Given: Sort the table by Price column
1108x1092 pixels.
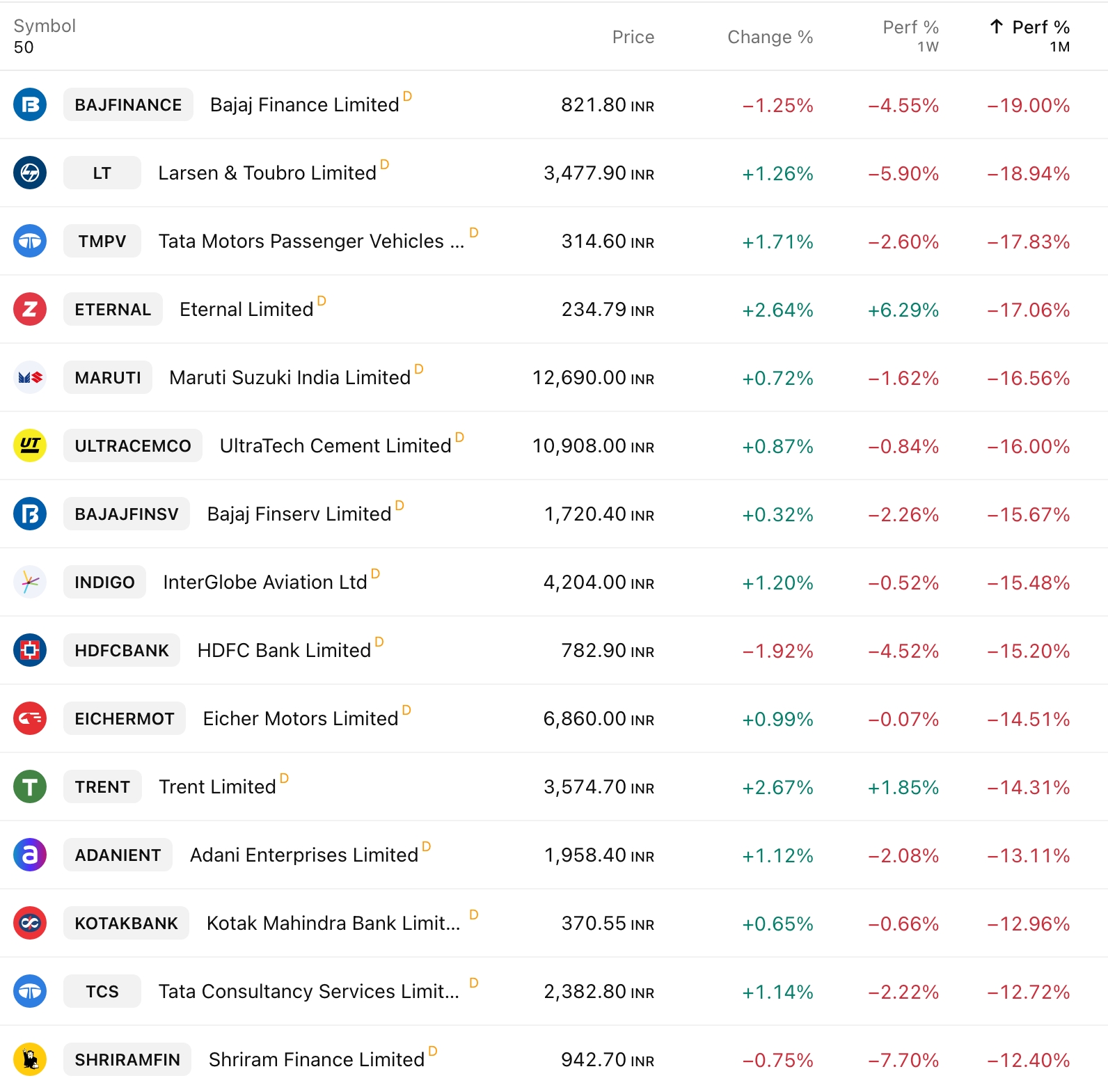Looking at the screenshot, I should pos(633,37).
